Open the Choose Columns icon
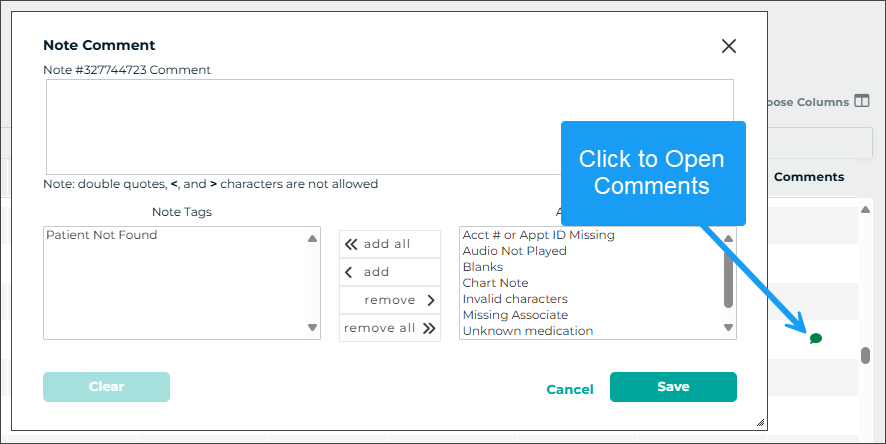The height and width of the screenshot is (444, 886). coord(861,101)
